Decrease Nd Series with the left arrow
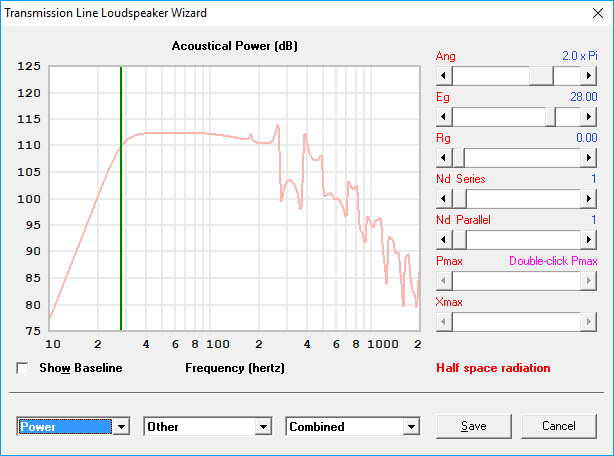The image size is (614, 456). coord(444,199)
